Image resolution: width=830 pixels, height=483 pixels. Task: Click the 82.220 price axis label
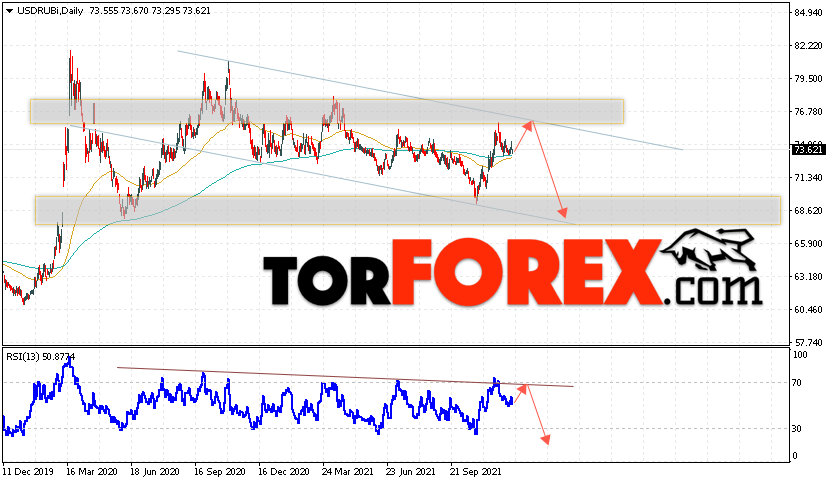(808, 46)
